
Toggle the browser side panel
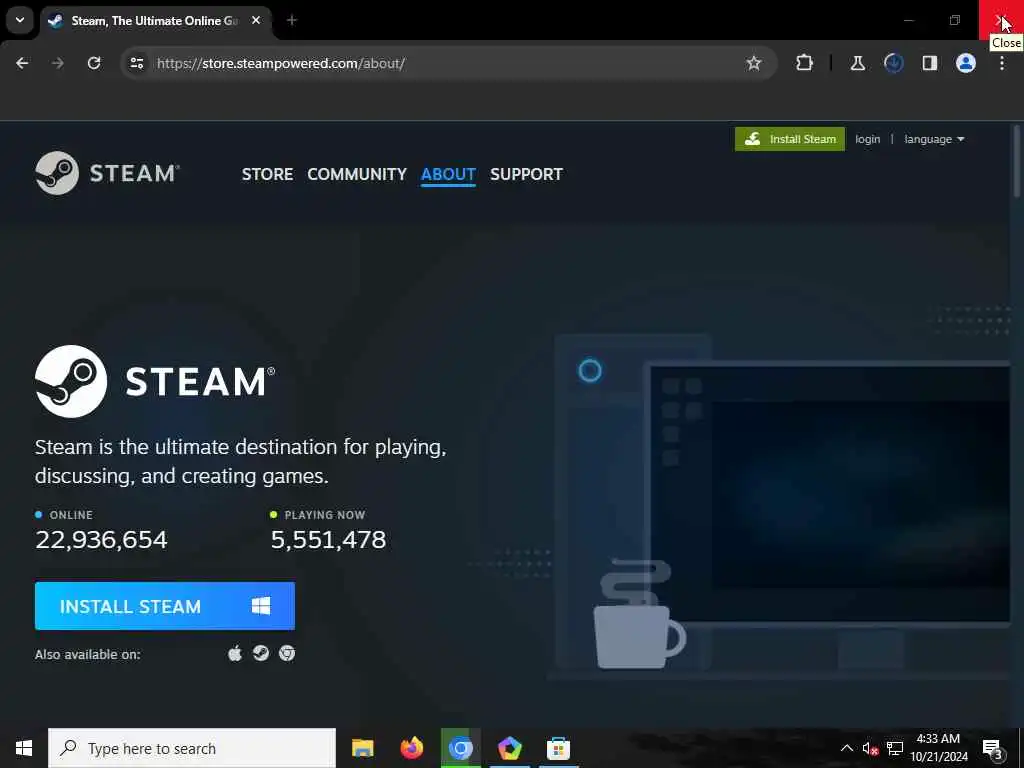[929, 63]
